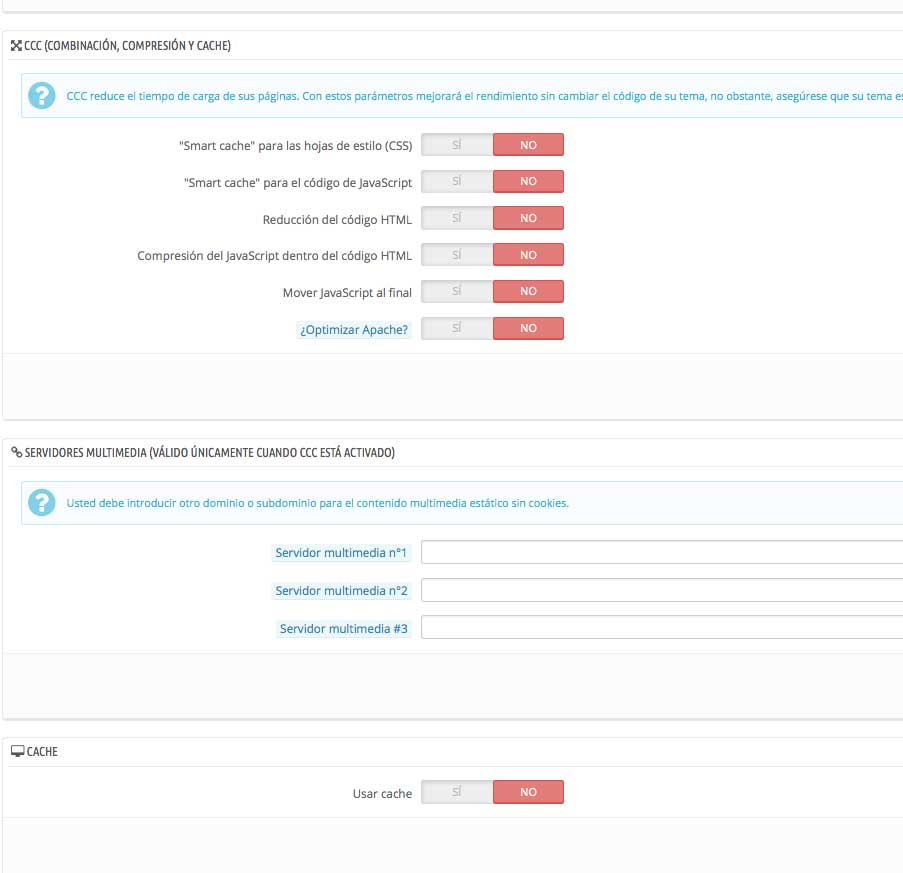Viewport: 903px width, 873px height.
Task: Click the Servidor multimedia nº1 label
Action: pos(341,553)
